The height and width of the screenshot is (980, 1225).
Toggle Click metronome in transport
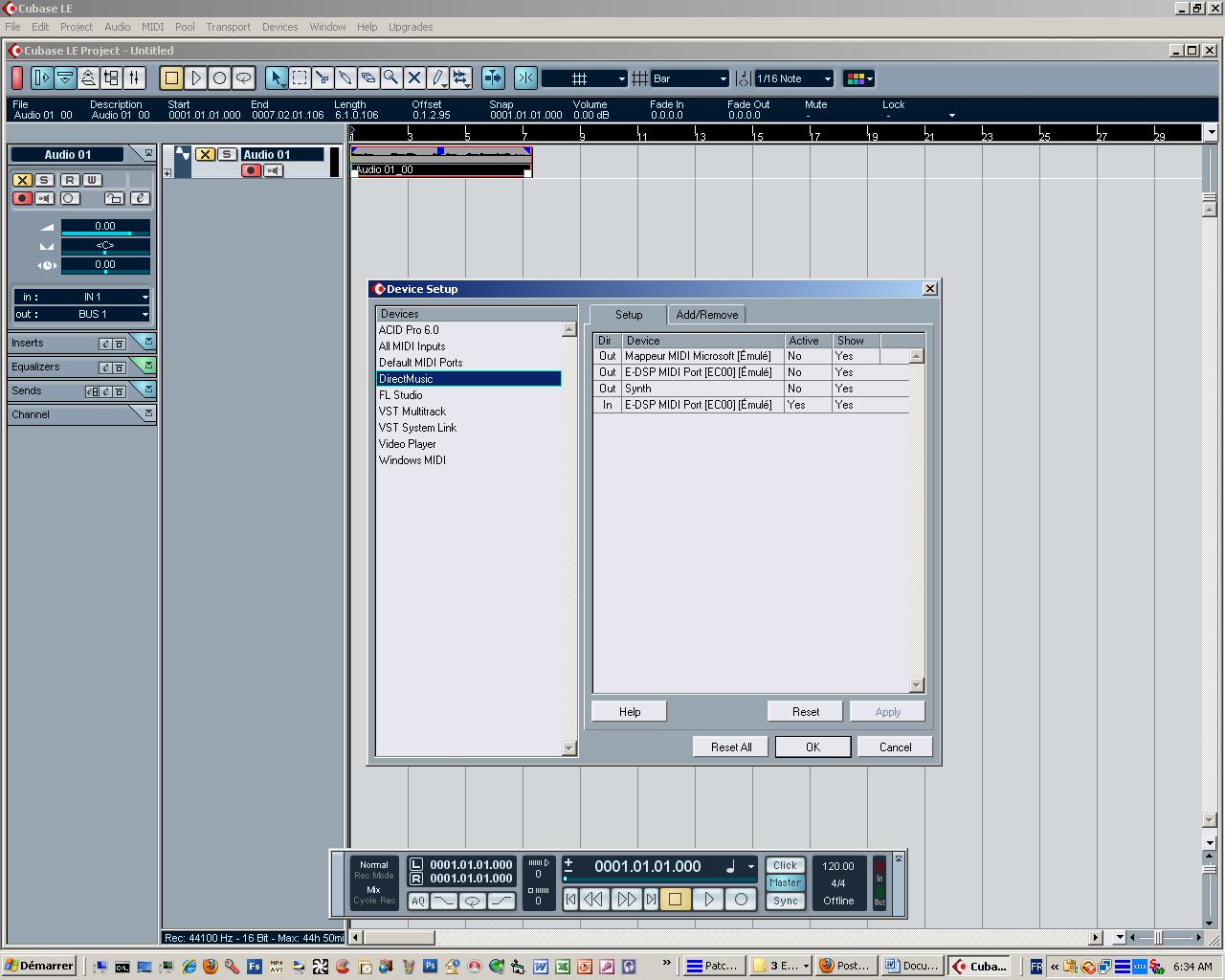(x=785, y=865)
